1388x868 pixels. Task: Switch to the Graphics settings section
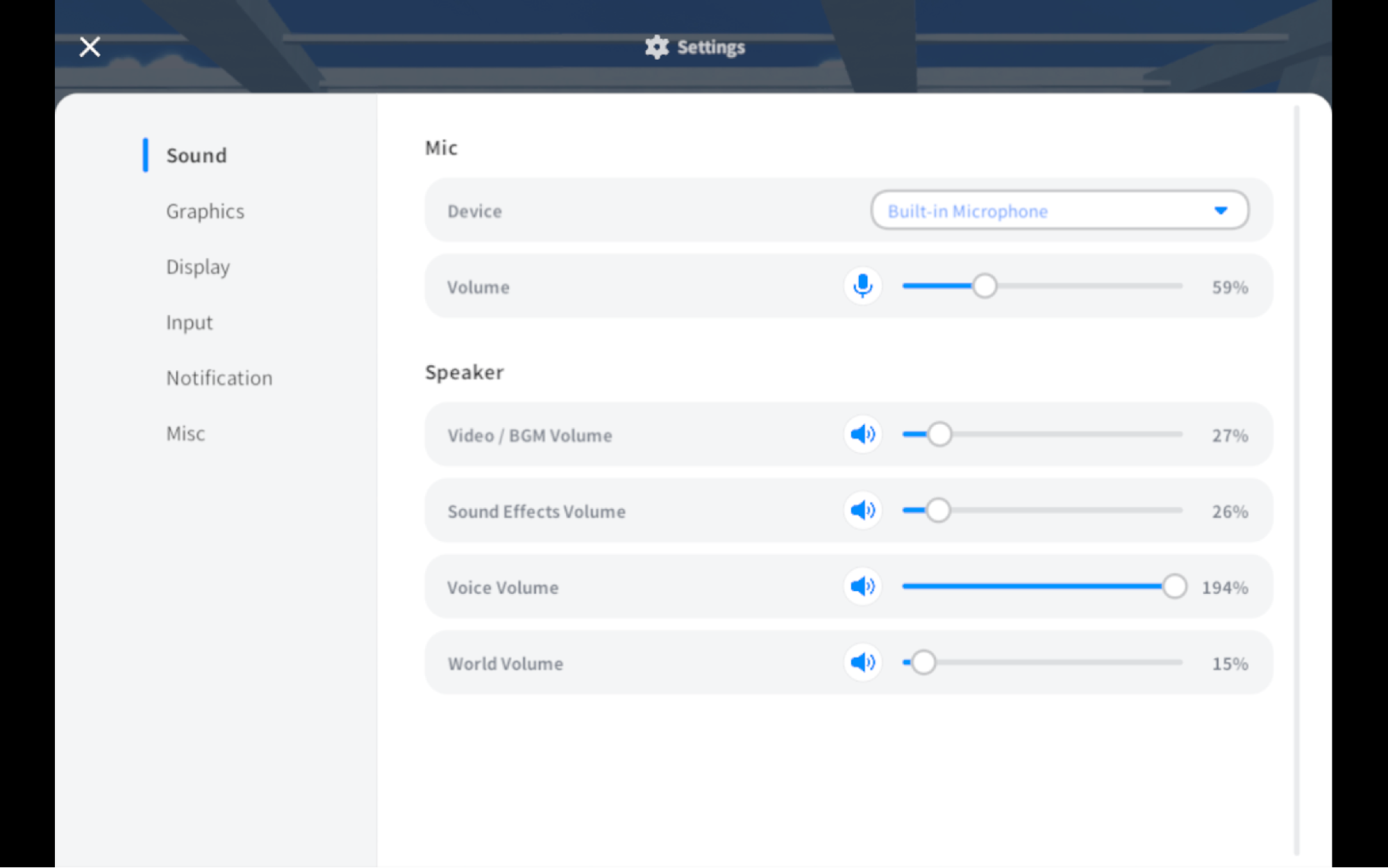(x=205, y=210)
